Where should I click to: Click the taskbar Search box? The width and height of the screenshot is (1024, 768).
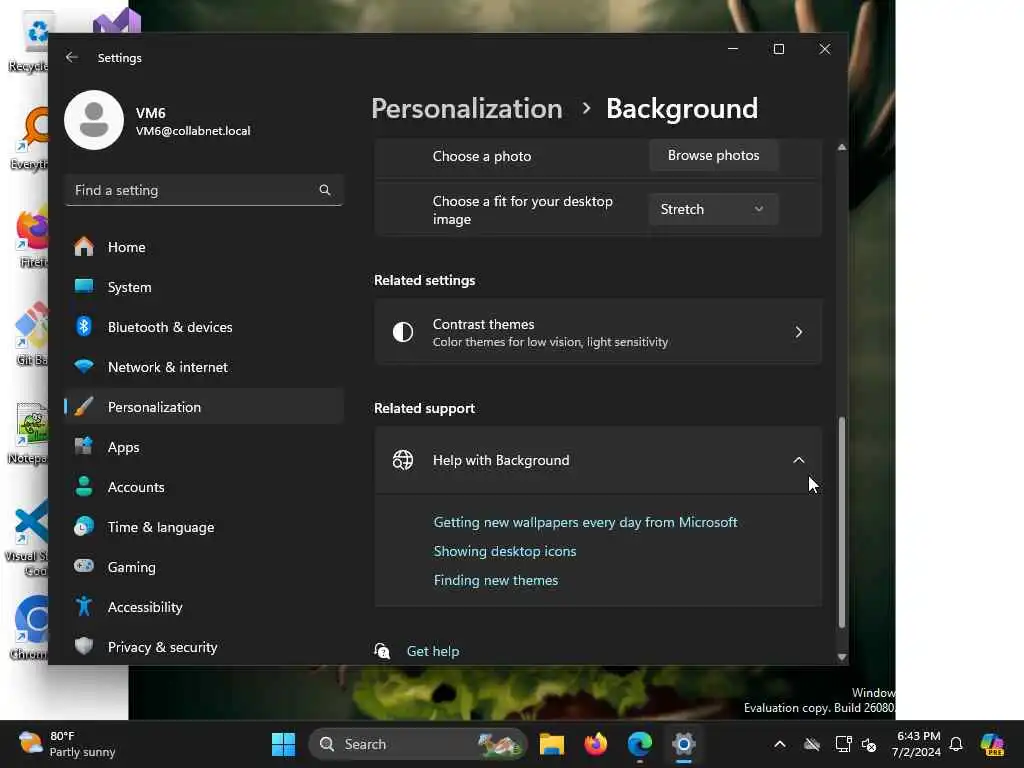[x=418, y=744]
